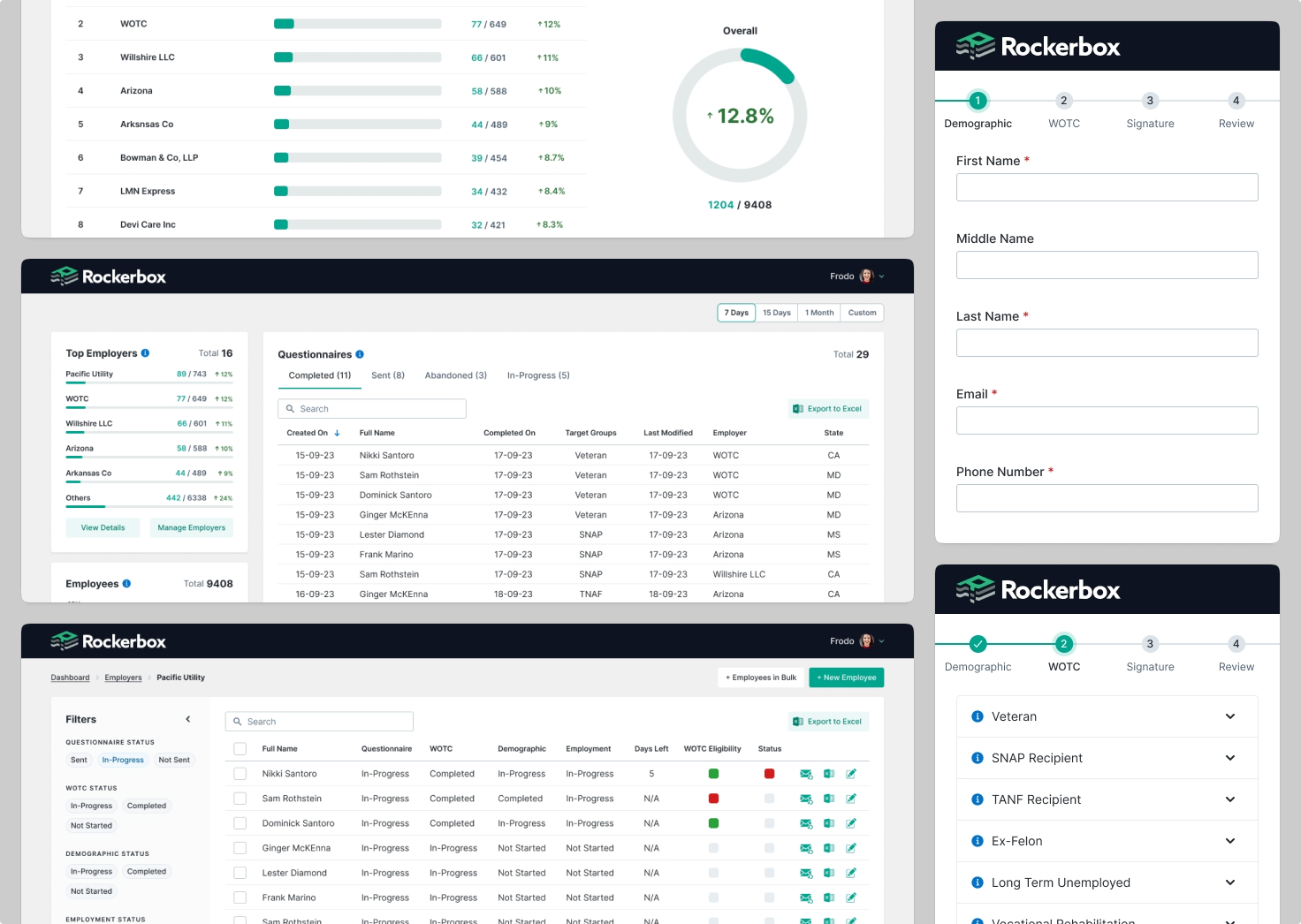
Task: Switch to the Abandoned (3) tab
Action: 455,375
